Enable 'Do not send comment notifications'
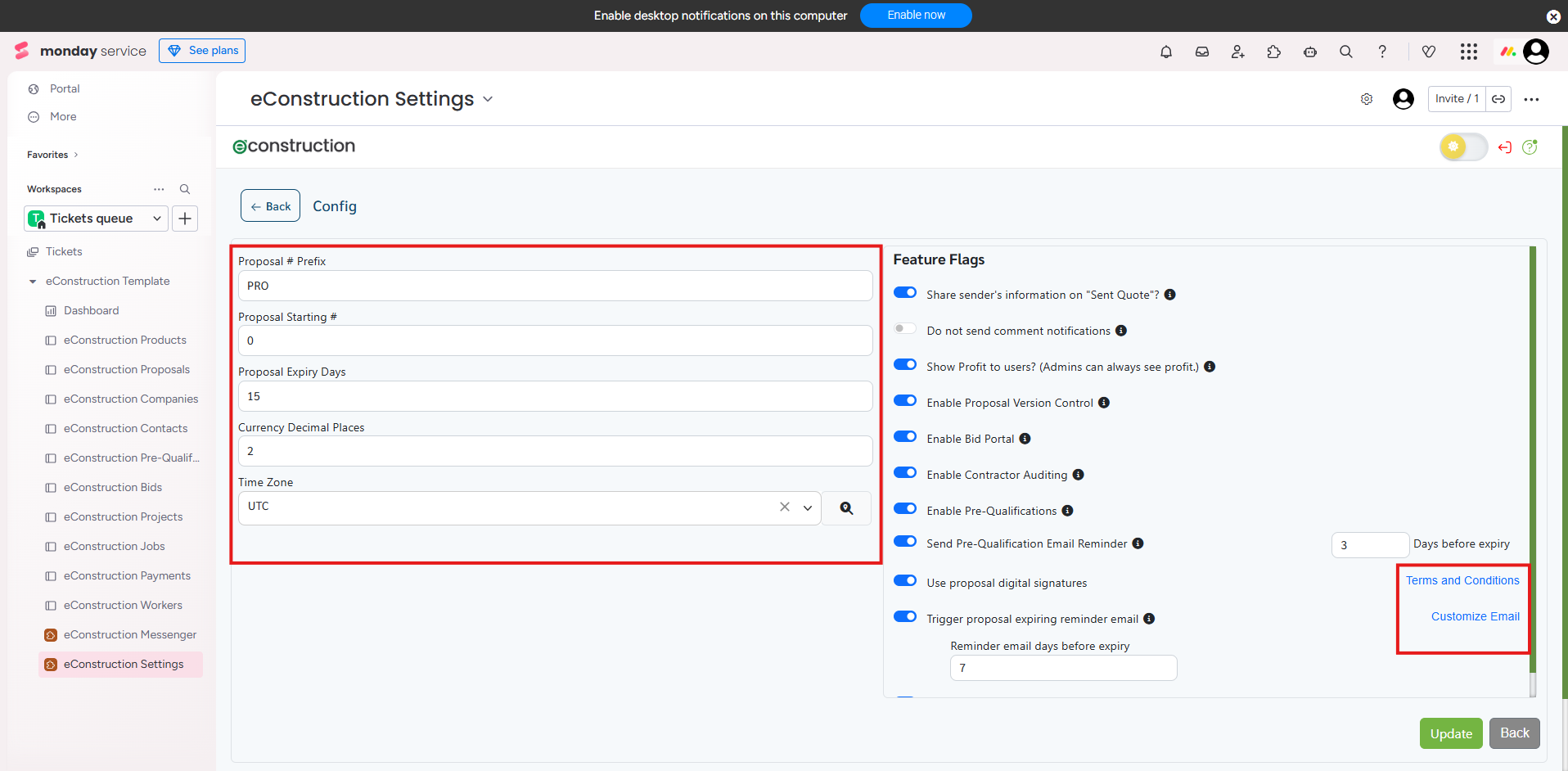 (x=904, y=329)
